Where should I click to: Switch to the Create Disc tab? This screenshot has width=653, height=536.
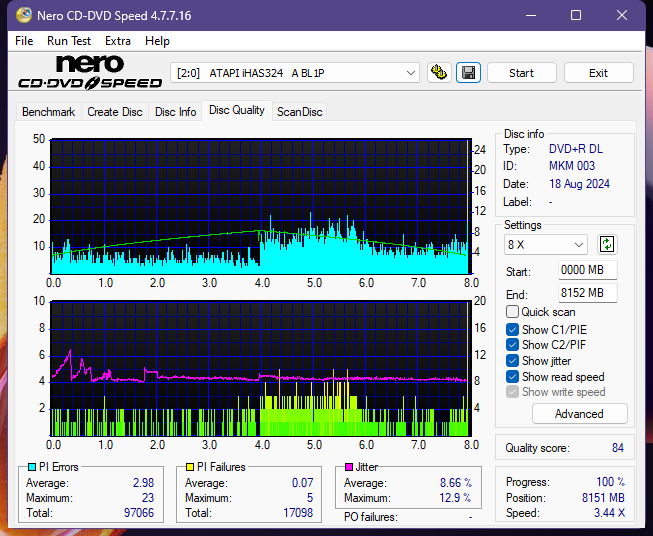[115, 112]
